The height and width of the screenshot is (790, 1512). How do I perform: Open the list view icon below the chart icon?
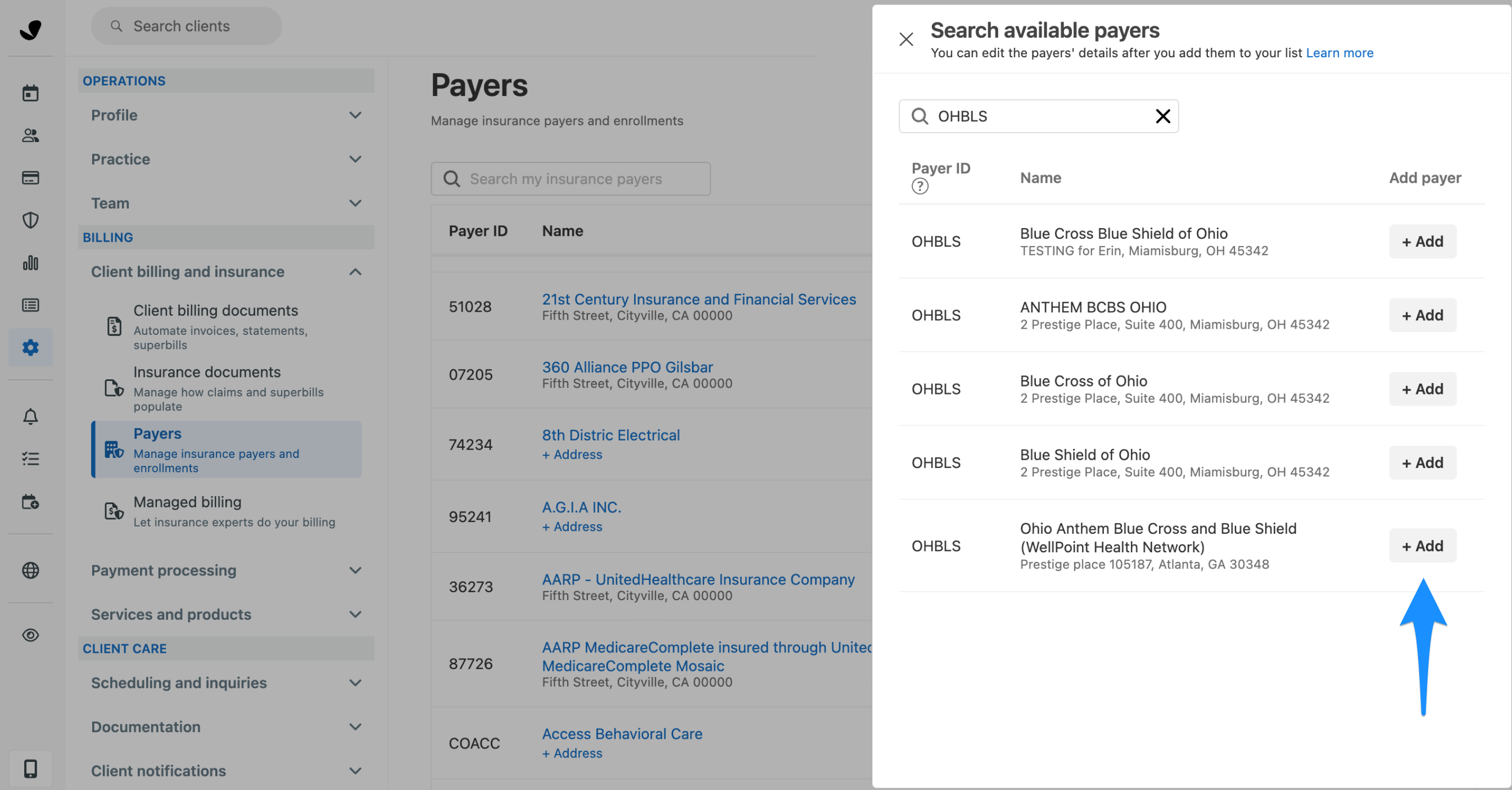click(x=30, y=305)
